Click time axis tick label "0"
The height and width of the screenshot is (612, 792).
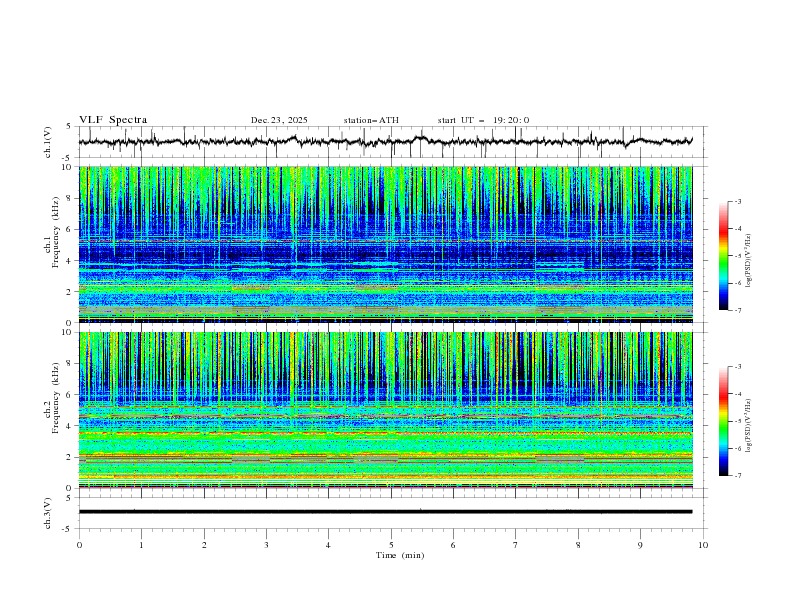pos(79,545)
